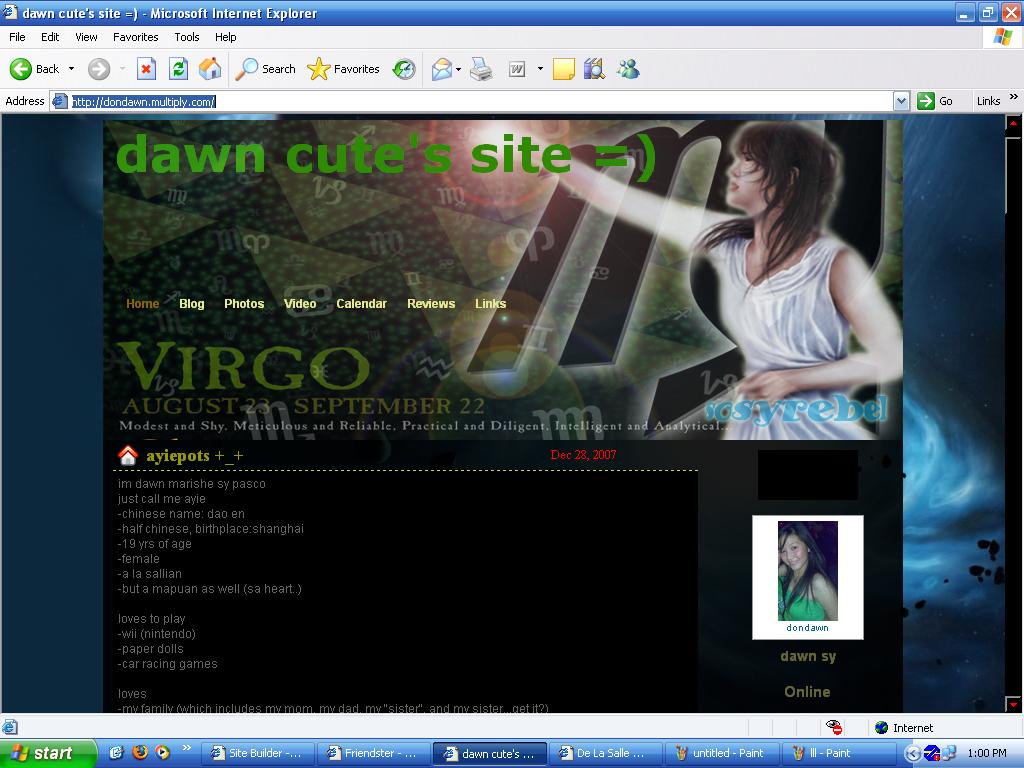Open the ayiepots post title
1024x768 pixels.
pyautogui.click(x=195, y=455)
